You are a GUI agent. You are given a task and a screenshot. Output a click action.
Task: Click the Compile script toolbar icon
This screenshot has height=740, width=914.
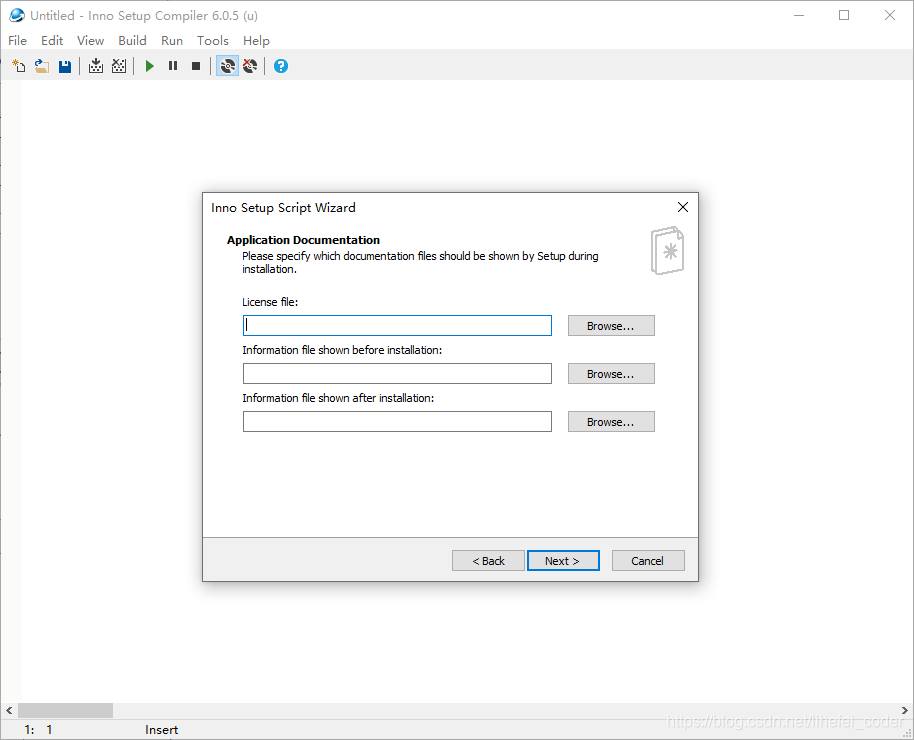tap(96, 66)
